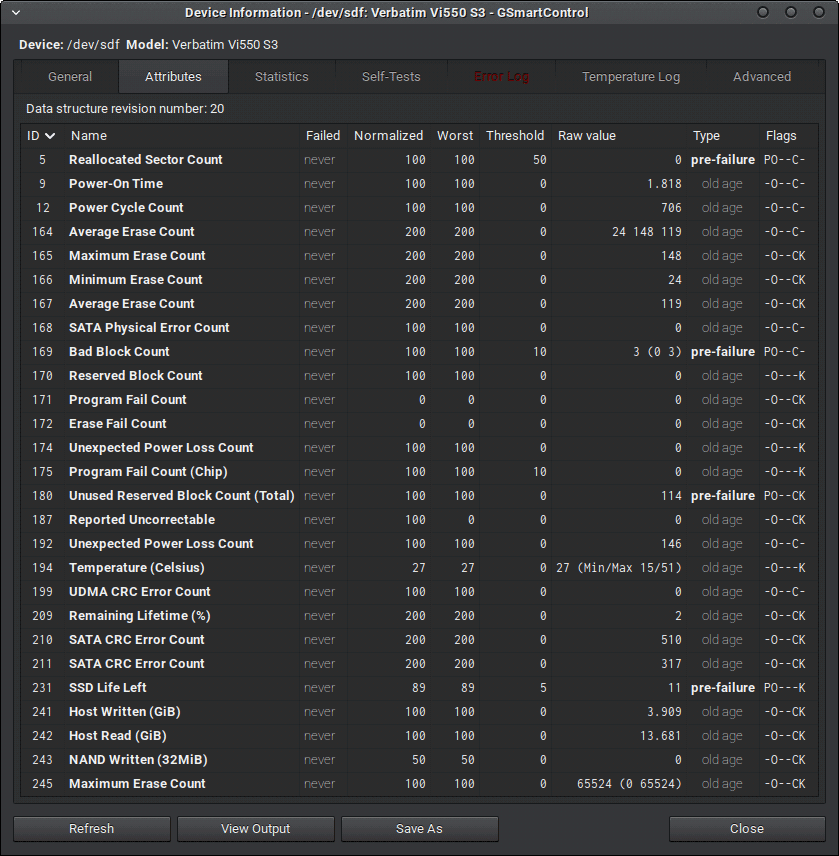This screenshot has width=839, height=856.
Task: Select the Power-On Time attribute
Action: (419, 184)
